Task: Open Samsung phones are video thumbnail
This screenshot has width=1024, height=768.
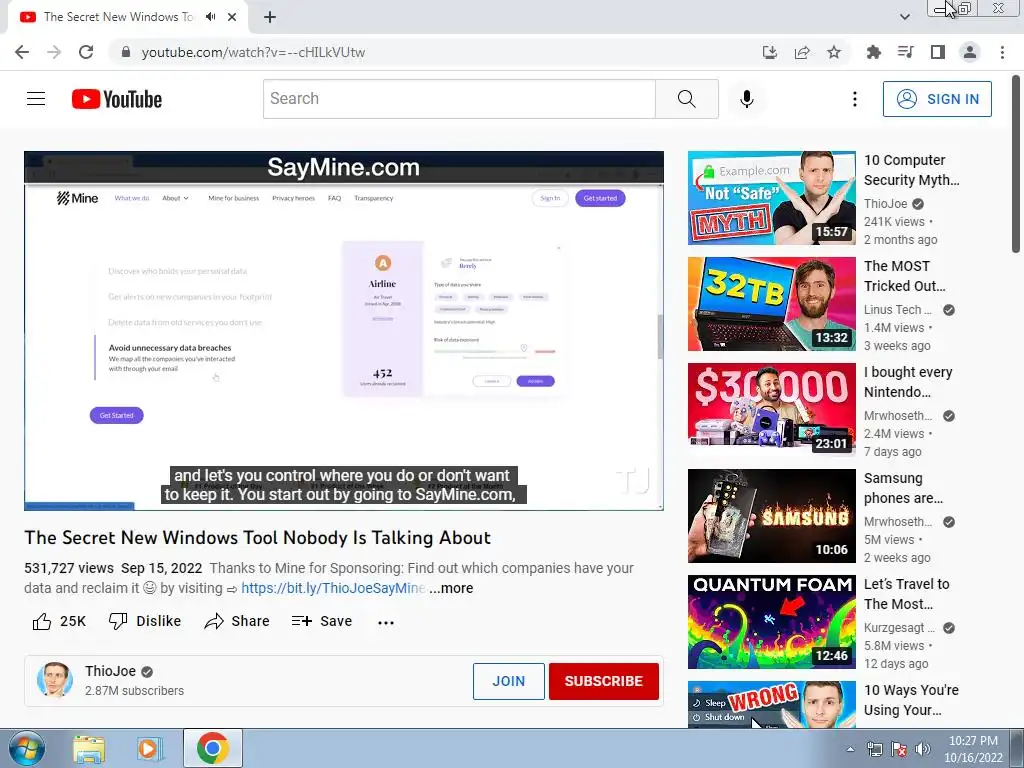Action: pos(771,516)
